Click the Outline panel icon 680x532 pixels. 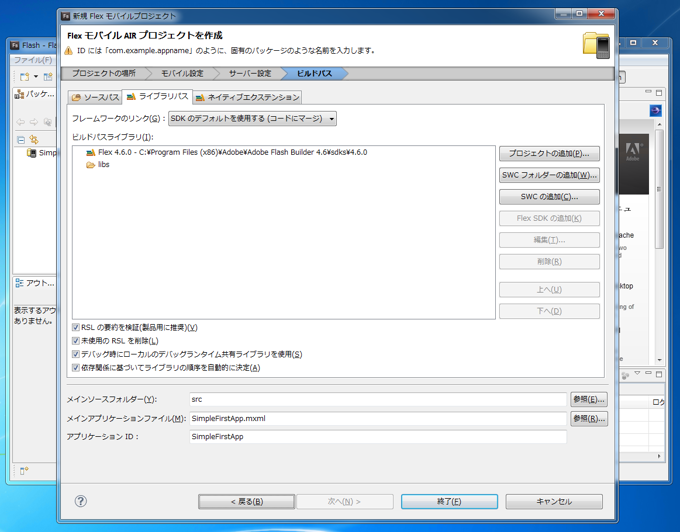tap(19, 283)
